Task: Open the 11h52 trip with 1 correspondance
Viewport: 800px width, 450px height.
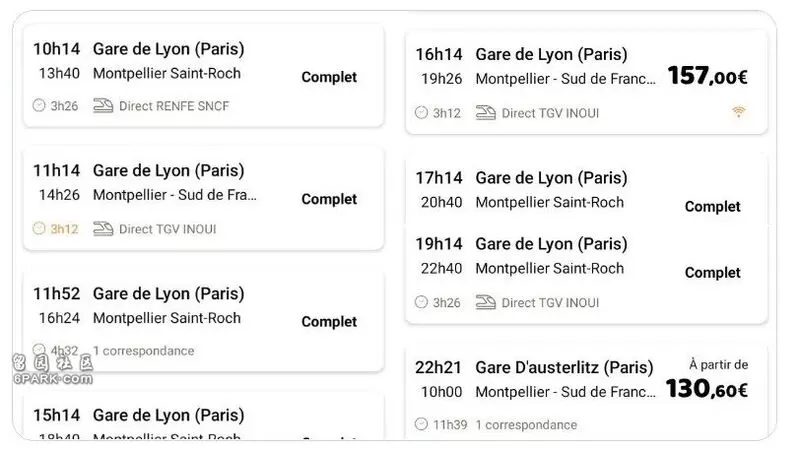Action: [x=204, y=321]
